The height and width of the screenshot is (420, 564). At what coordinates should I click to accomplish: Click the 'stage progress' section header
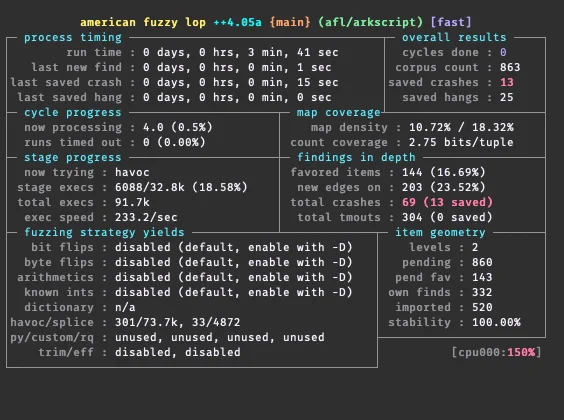click(73, 158)
